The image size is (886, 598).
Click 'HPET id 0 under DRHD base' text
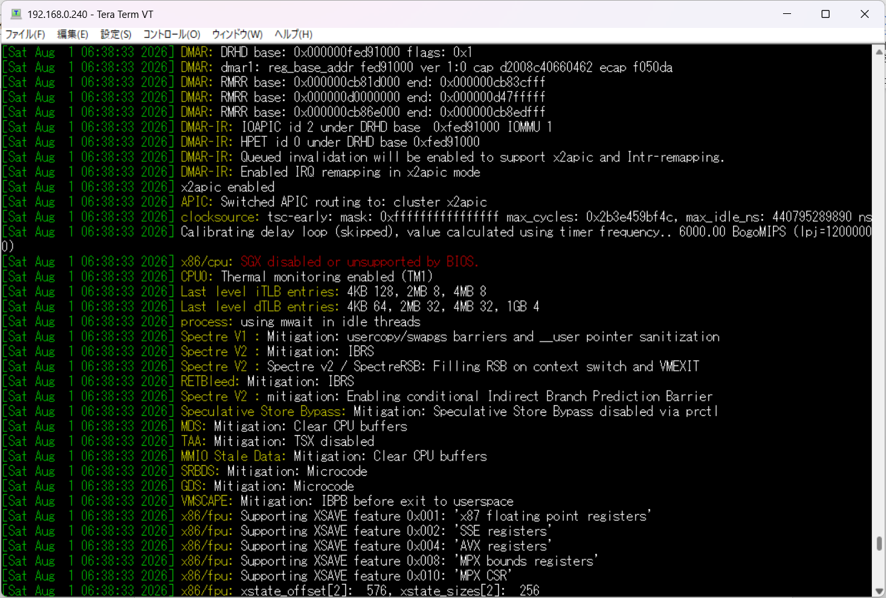pyautogui.click(x=324, y=142)
